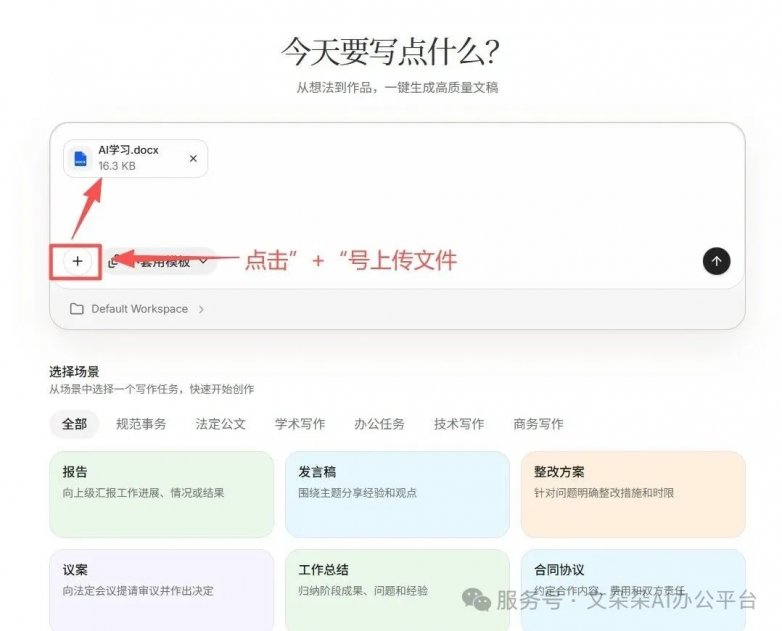Viewport: 782px width, 631px height.
Task: Click the docx file icon
Action: [x=80, y=159]
